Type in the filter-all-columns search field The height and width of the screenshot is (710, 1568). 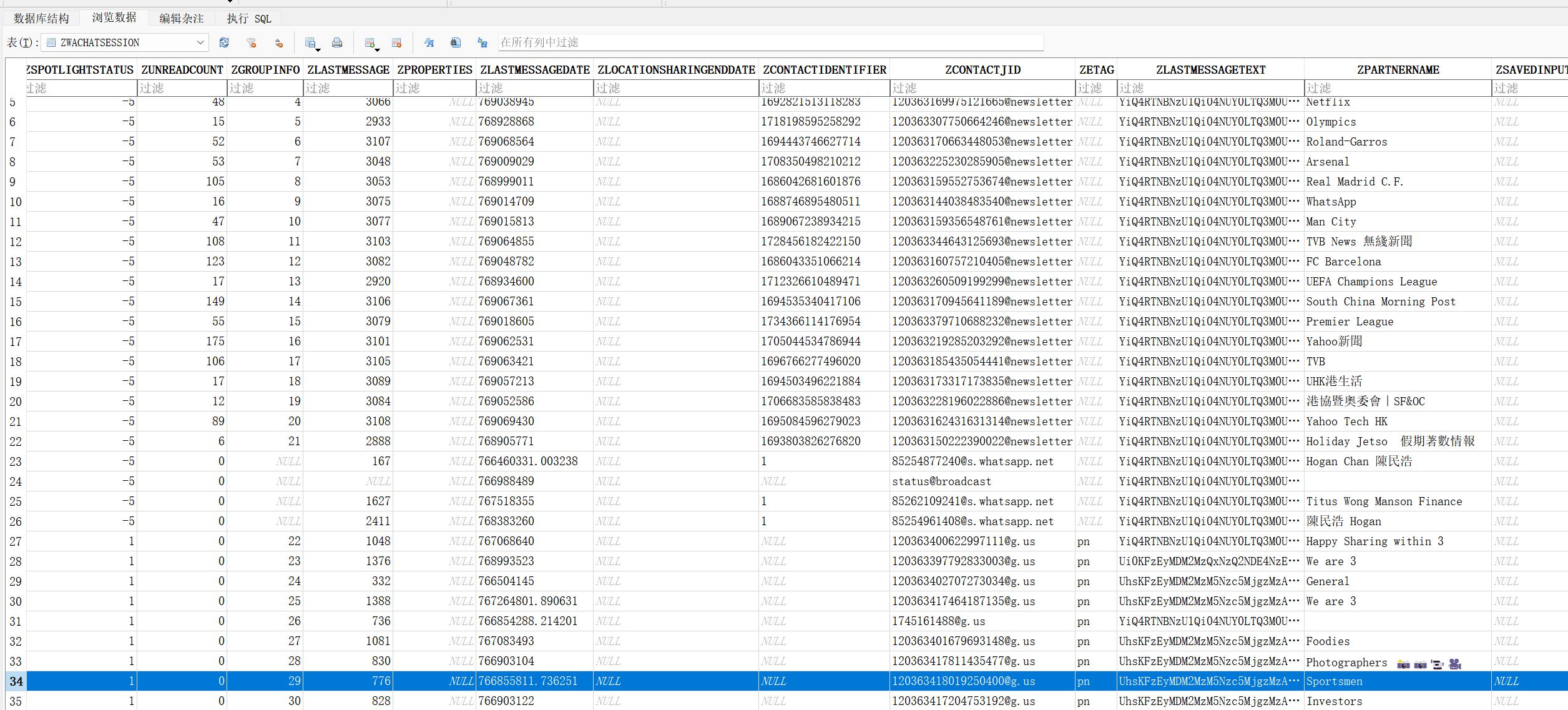[770, 42]
